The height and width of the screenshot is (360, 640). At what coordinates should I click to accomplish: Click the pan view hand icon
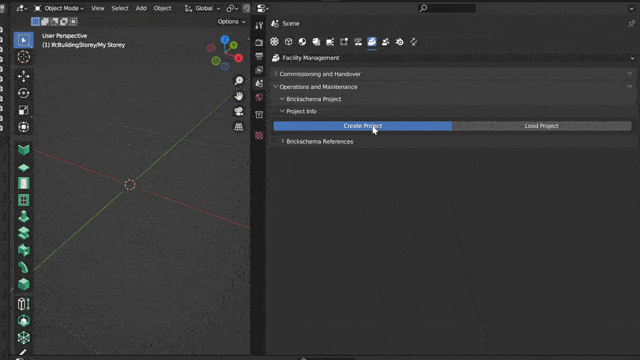click(239, 96)
